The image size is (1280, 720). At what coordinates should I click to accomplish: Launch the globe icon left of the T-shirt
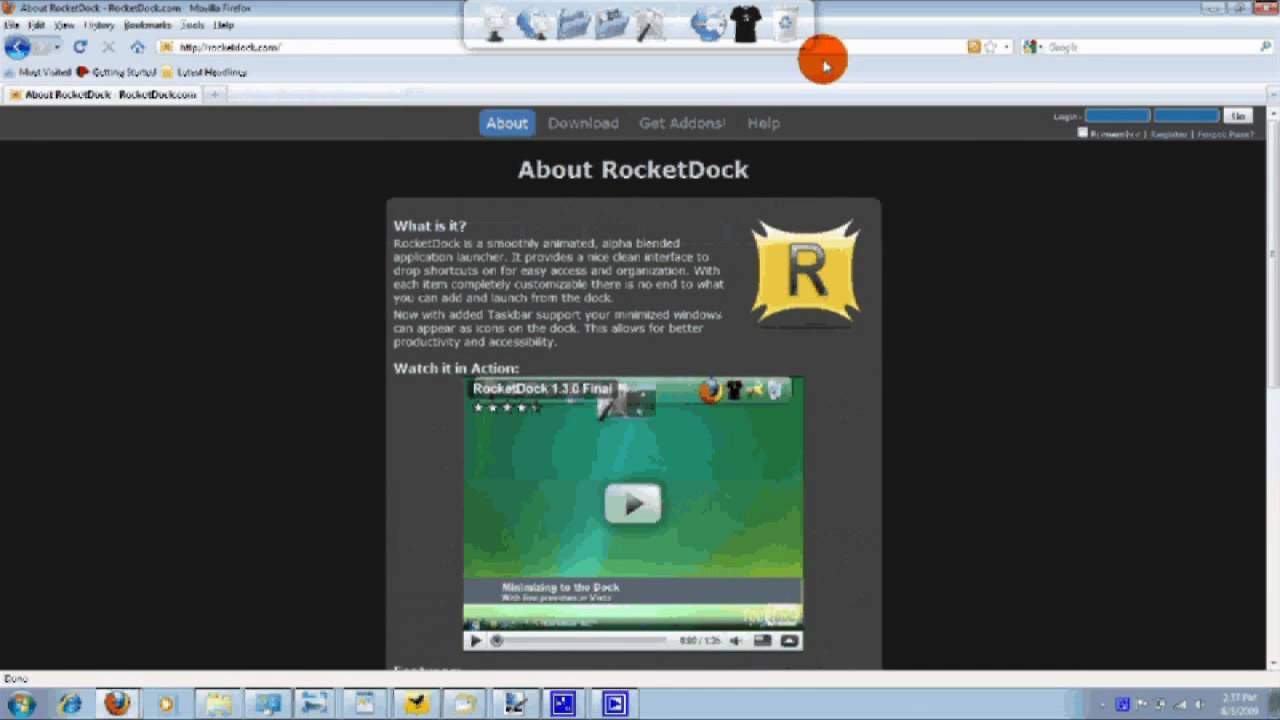[707, 24]
